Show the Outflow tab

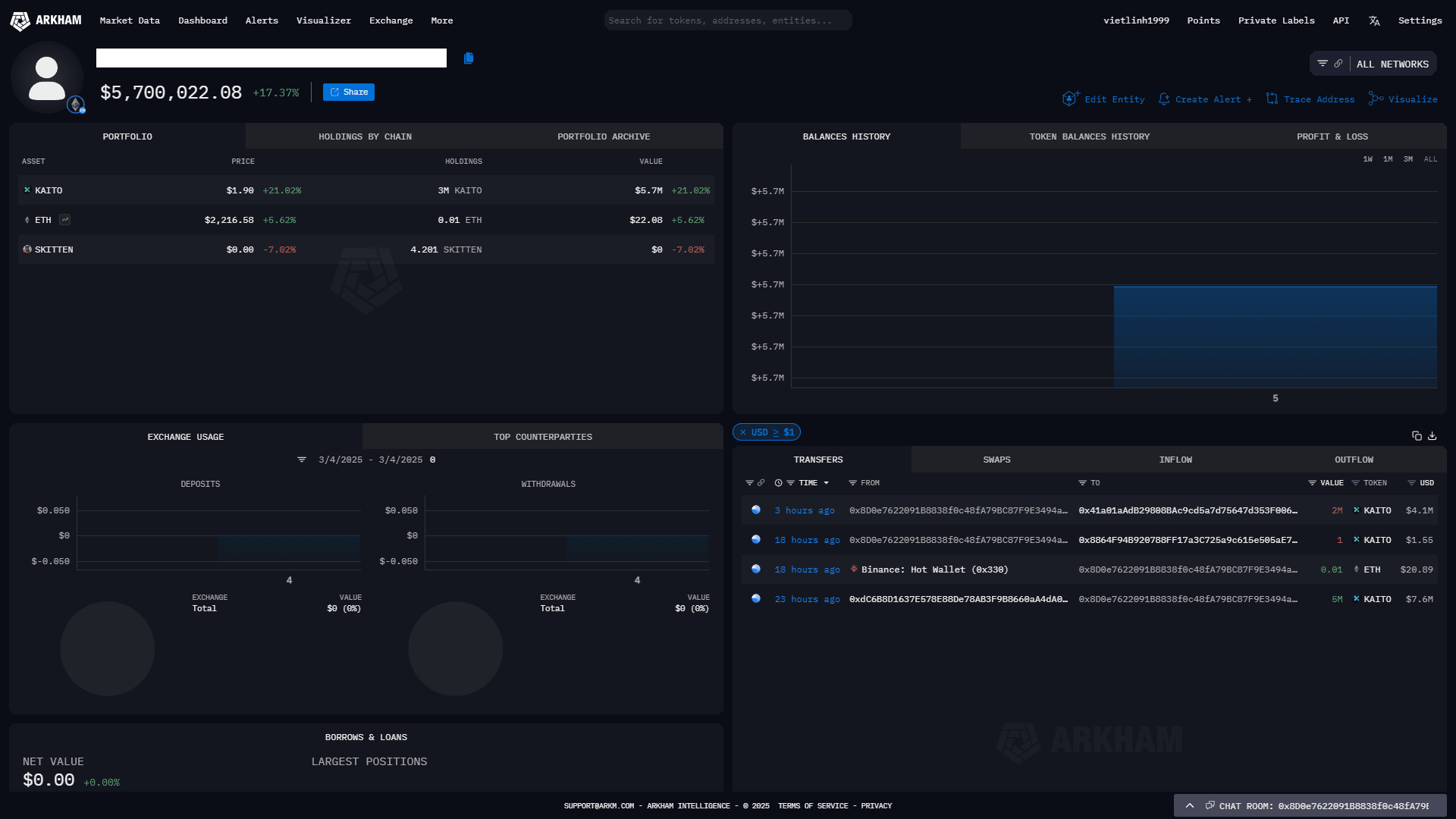[1354, 460]
